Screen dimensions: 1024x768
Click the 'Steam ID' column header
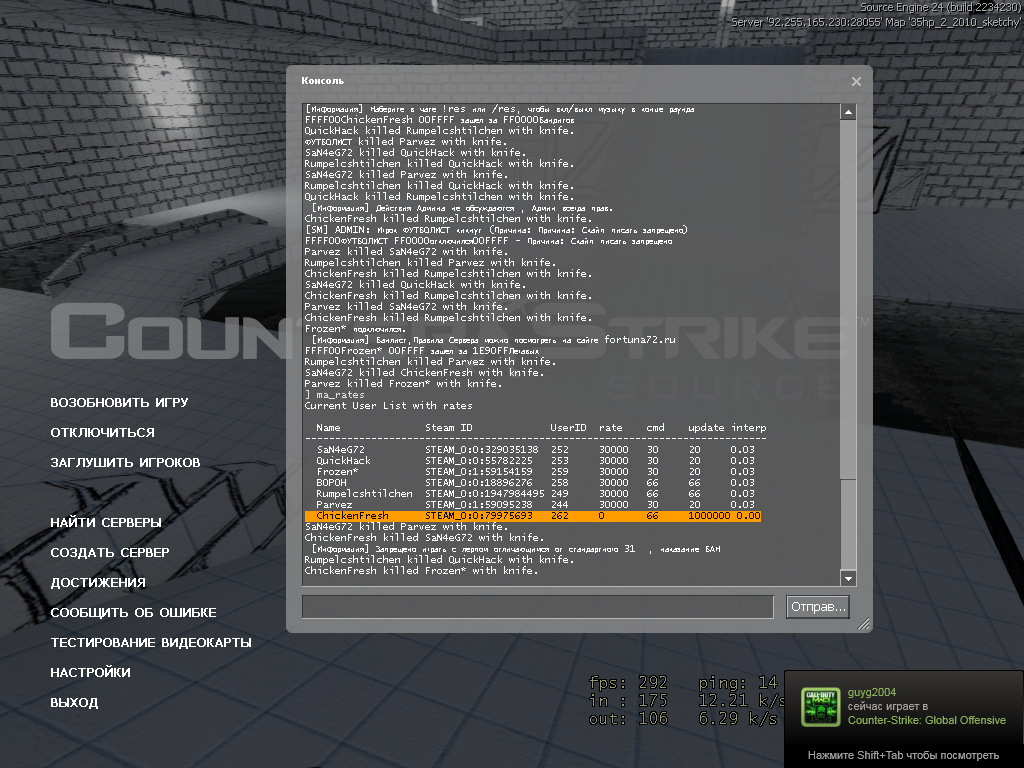point(449,428)
